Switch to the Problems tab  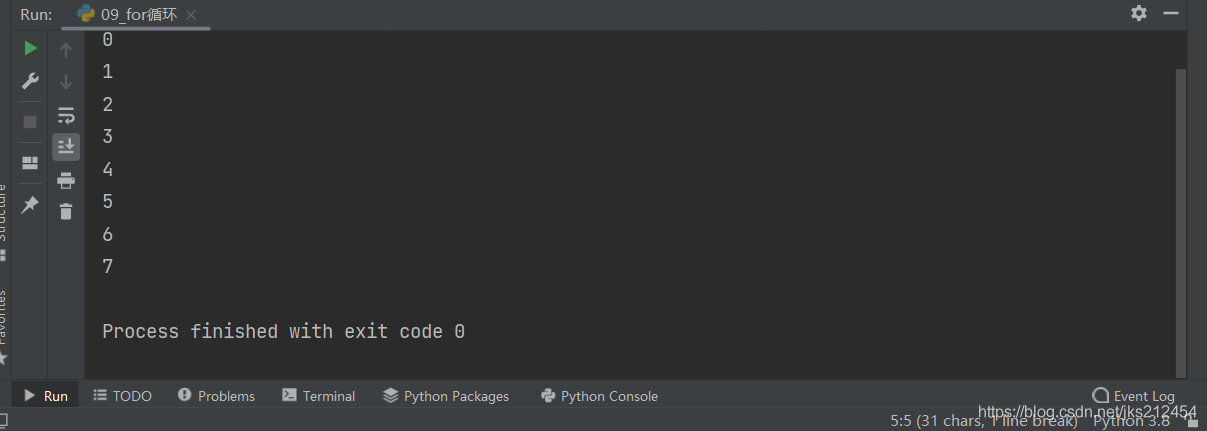coord(216,396)
